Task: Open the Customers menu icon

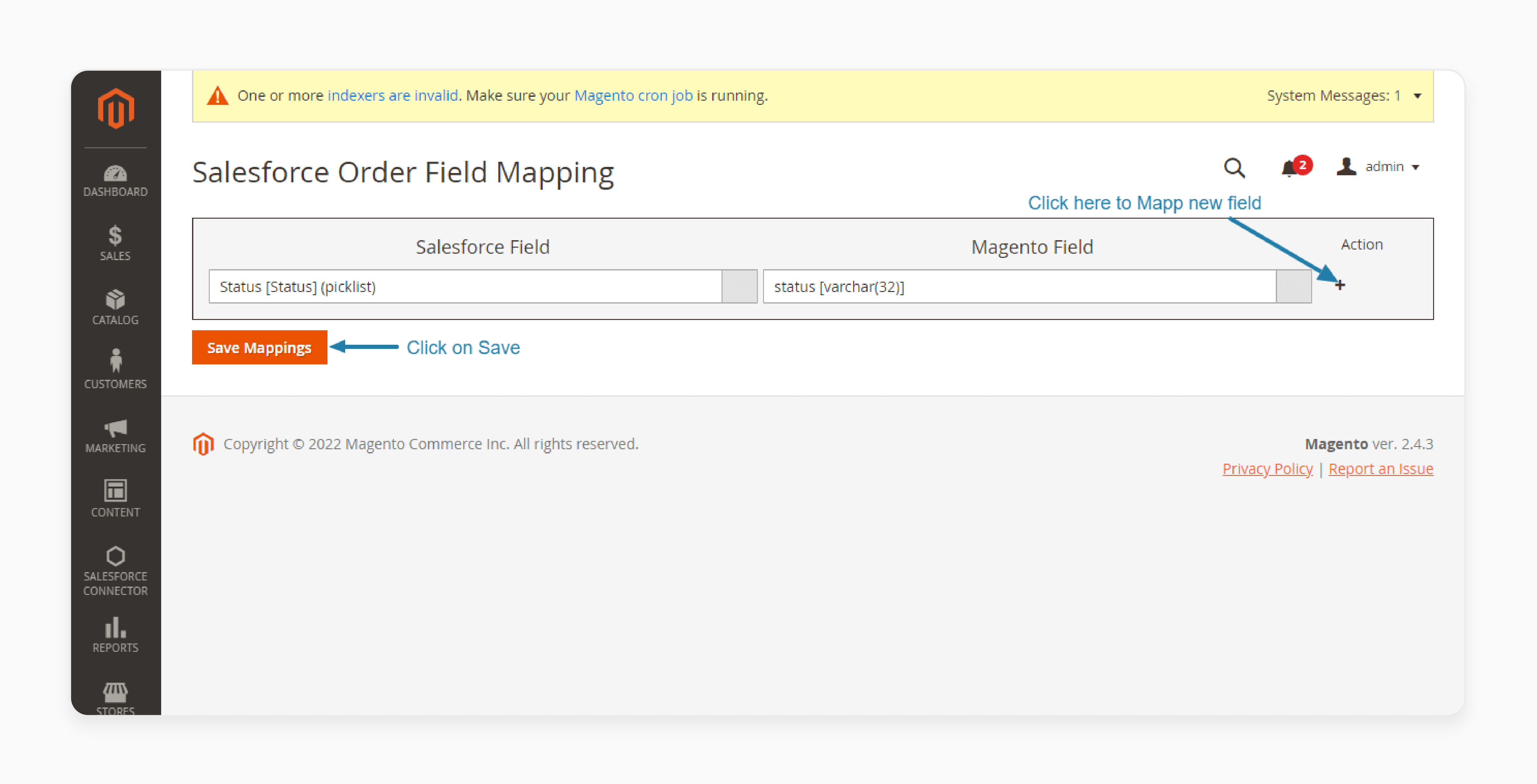Action: pyautogui.click(x=115, y=361)
